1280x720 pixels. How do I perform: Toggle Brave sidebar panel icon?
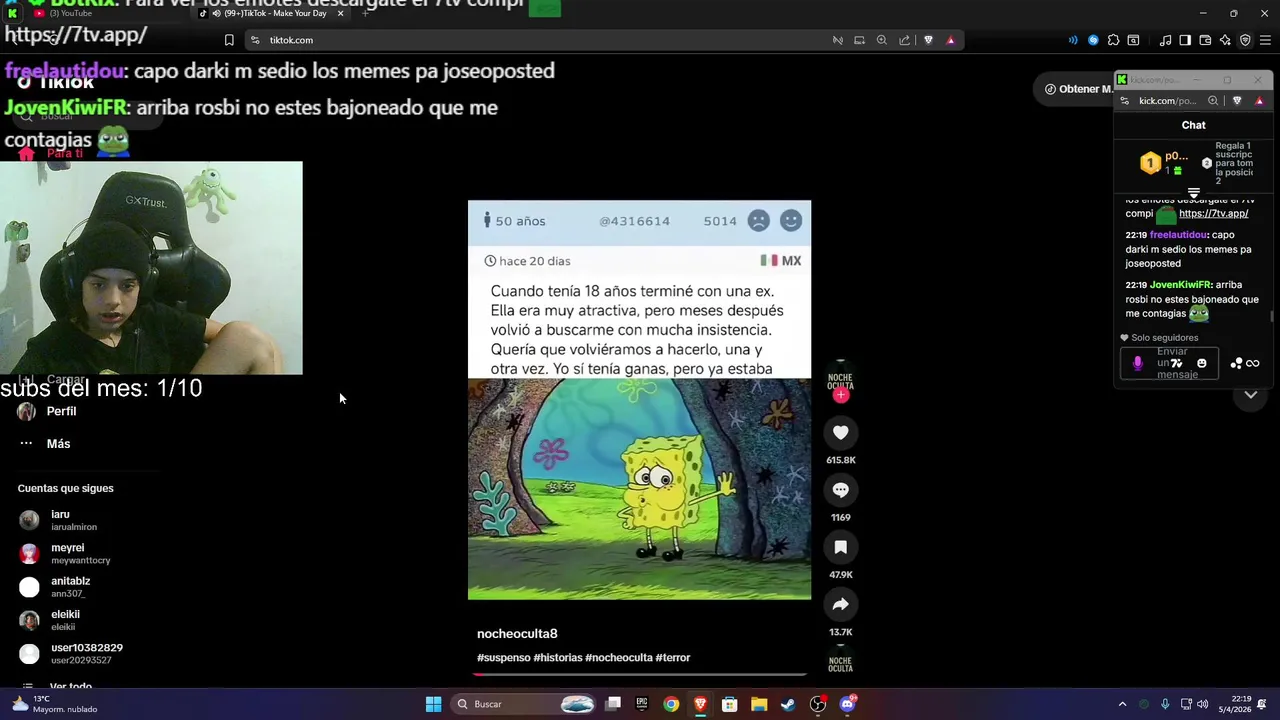1185,40
